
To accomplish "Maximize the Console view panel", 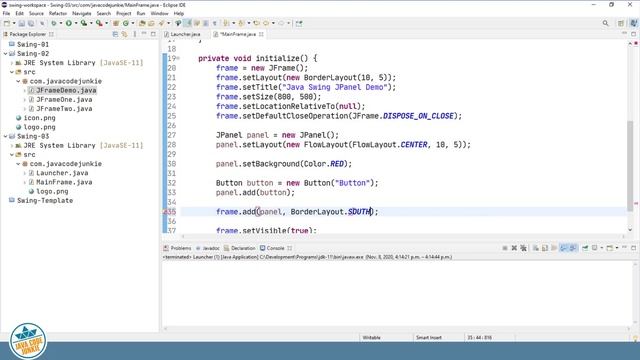I will click(633, 248).
